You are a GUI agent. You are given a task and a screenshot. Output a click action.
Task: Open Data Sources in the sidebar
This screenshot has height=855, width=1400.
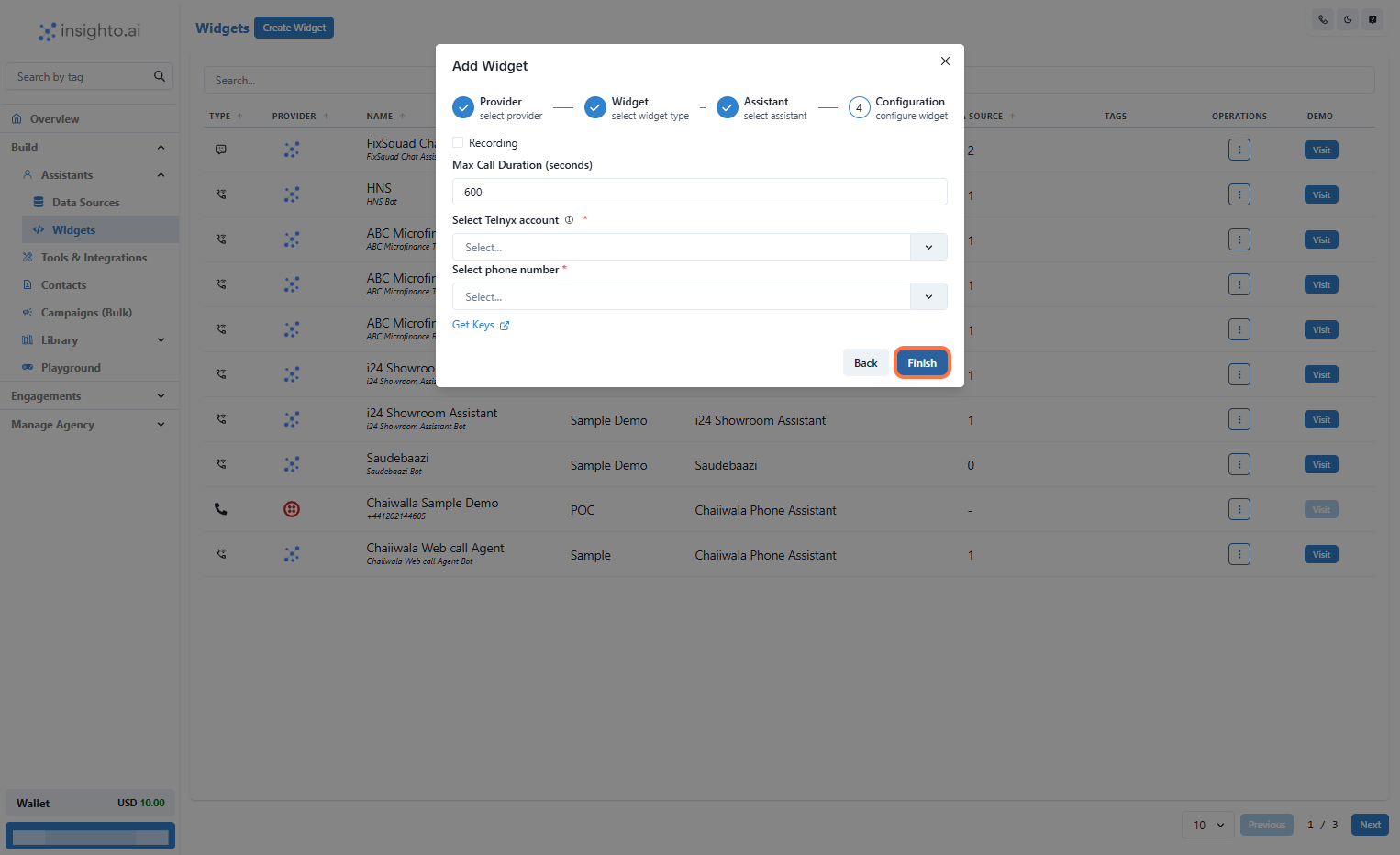coord(85,203)
